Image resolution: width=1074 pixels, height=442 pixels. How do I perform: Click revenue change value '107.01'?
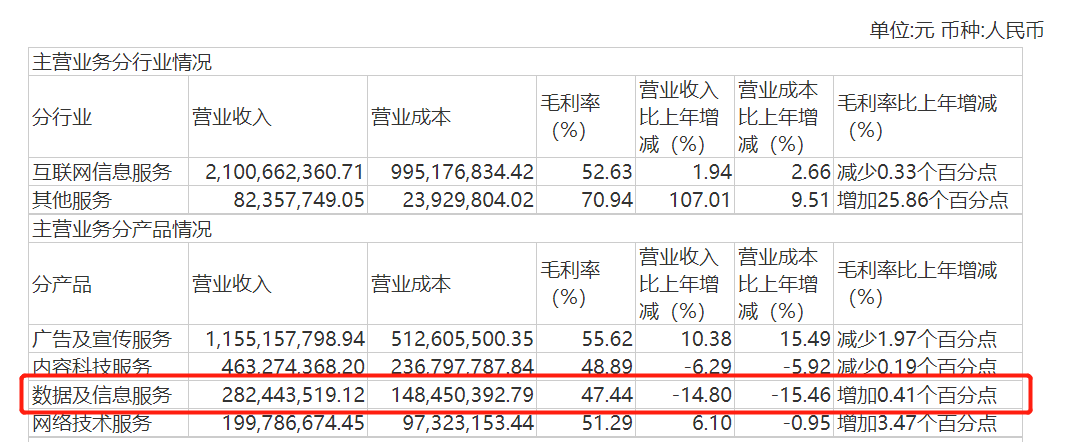click(699, 200)
